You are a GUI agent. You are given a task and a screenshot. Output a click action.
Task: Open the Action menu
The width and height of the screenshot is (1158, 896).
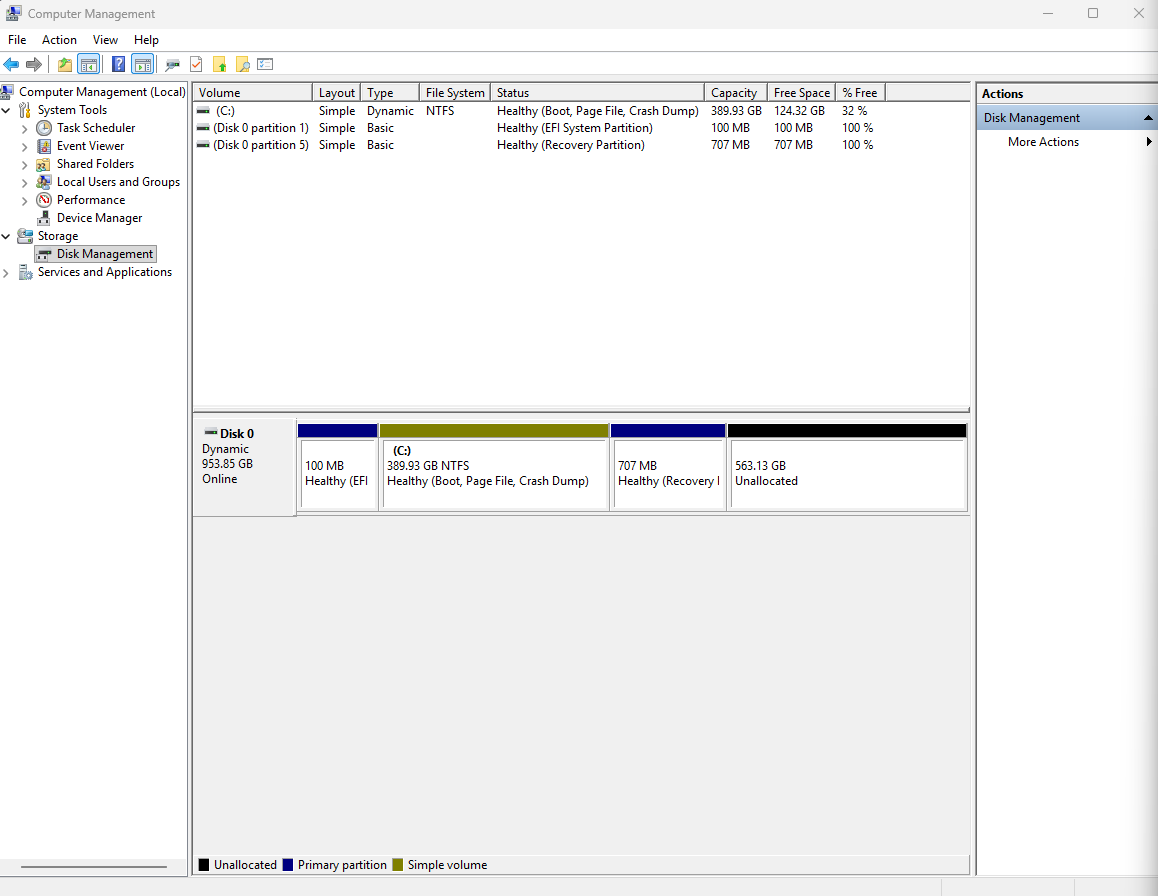(59, 40)
